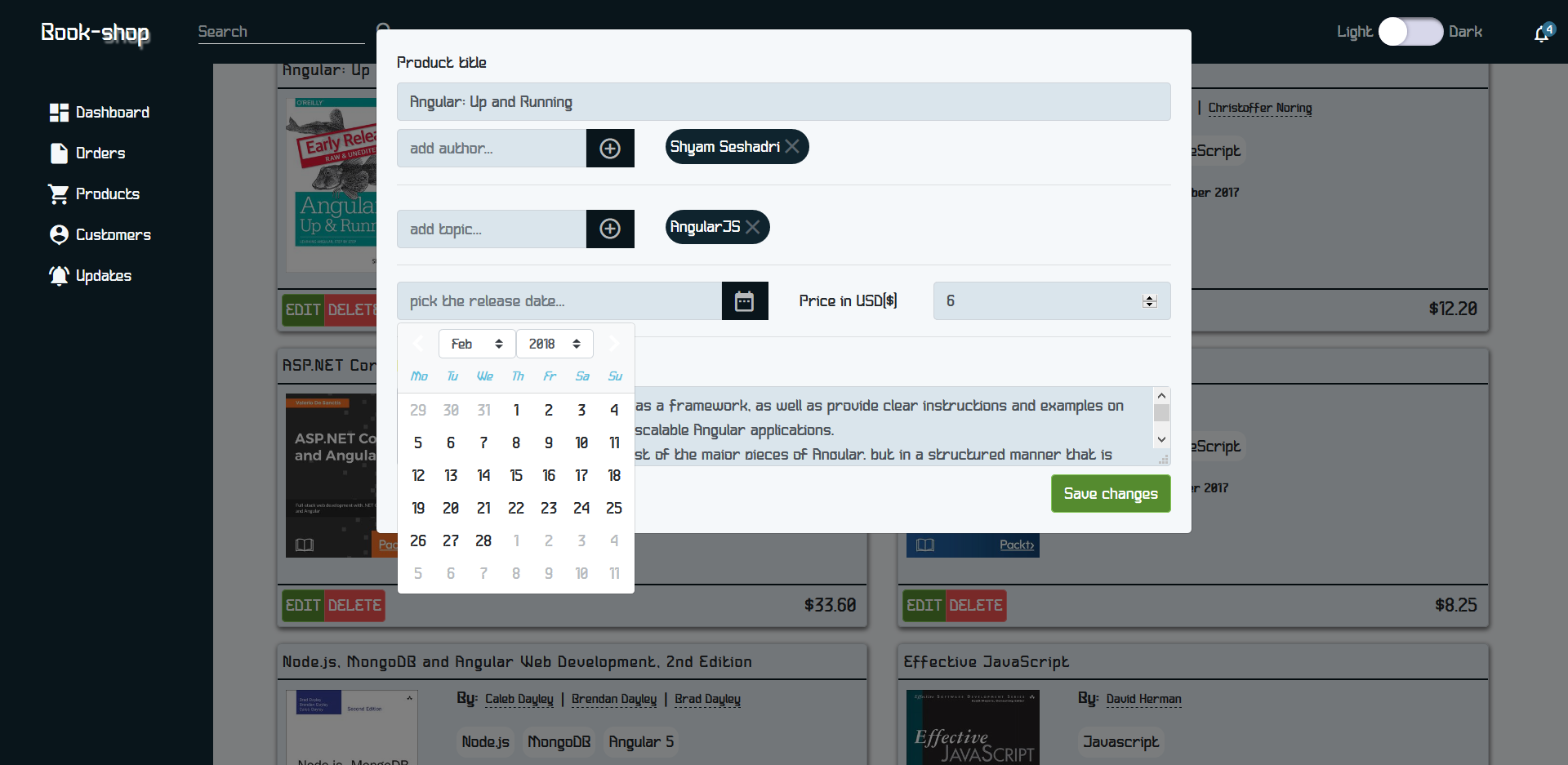This screenshot has width=1568, height=765.
Task: Open the Orders menu item
Action: 87,153
